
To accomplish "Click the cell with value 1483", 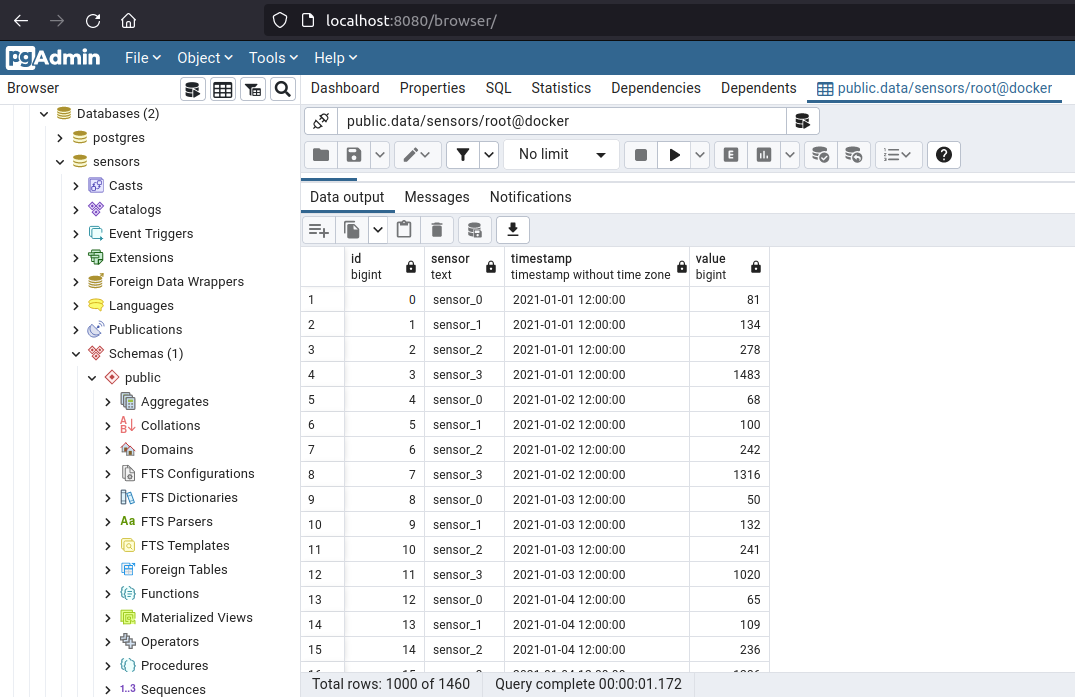I will tap(729, 375).
